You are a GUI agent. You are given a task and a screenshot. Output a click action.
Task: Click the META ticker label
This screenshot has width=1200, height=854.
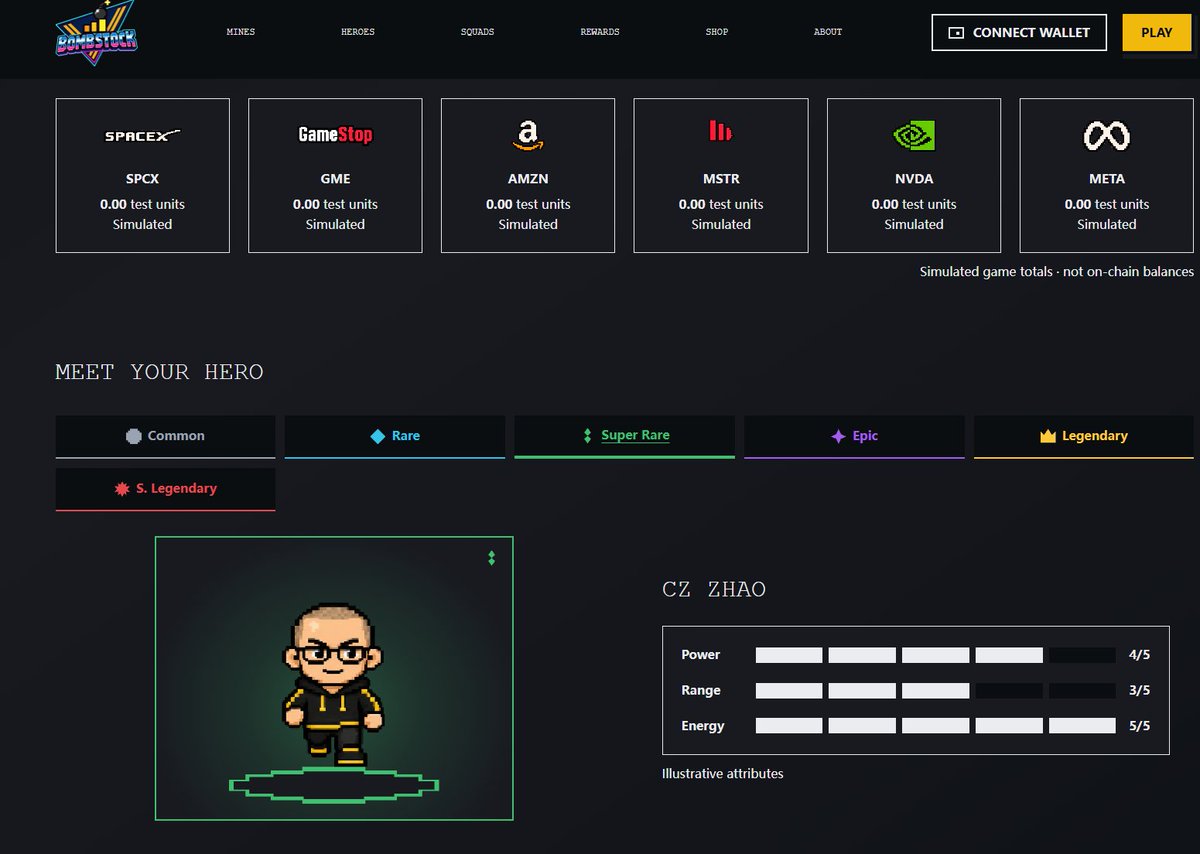coord(1107,179)
